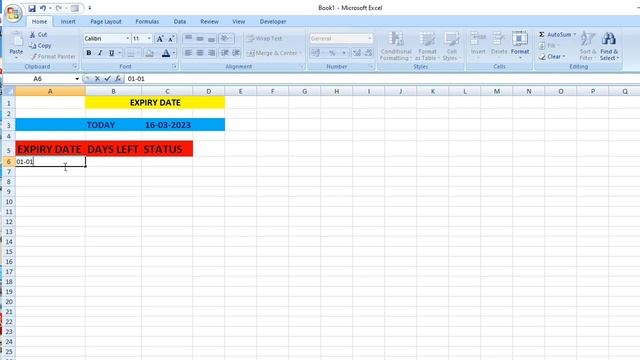The height and width of the screenshot is (360, 640).
Task: Open Find & Select menu
Action: (609, 46)
